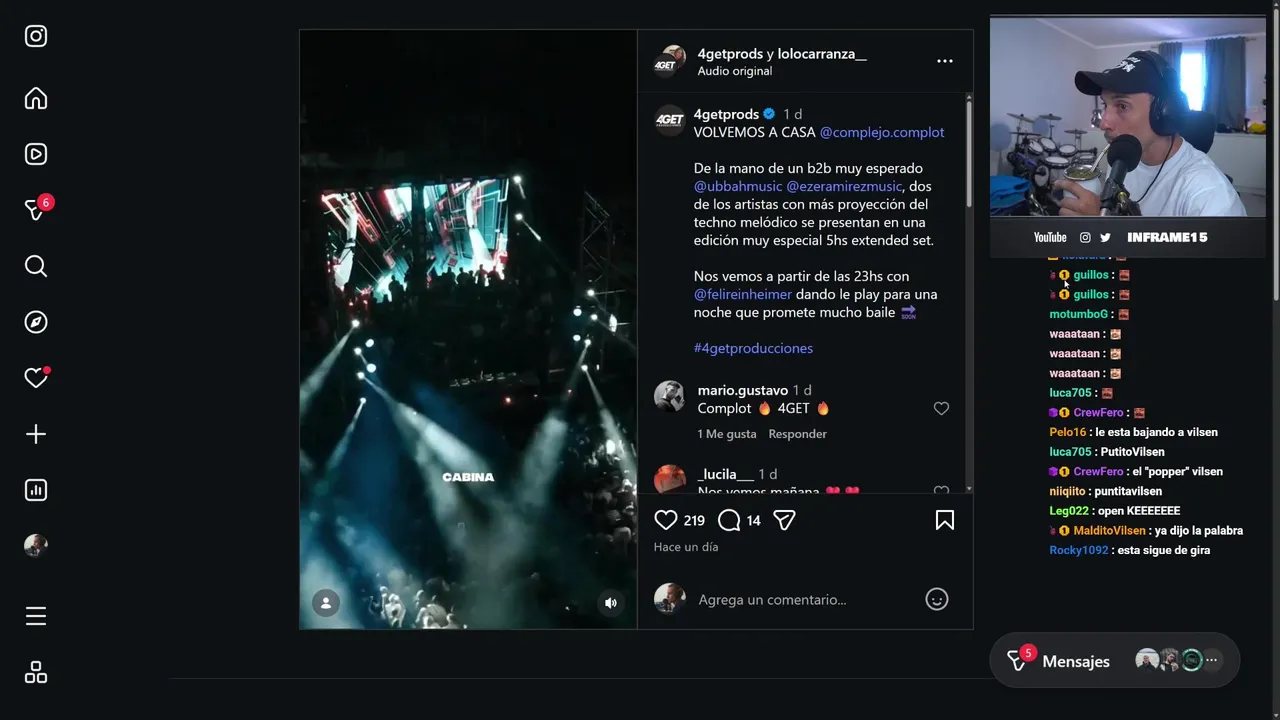Open the Create new post plus icon

click(x=36, y=434)
